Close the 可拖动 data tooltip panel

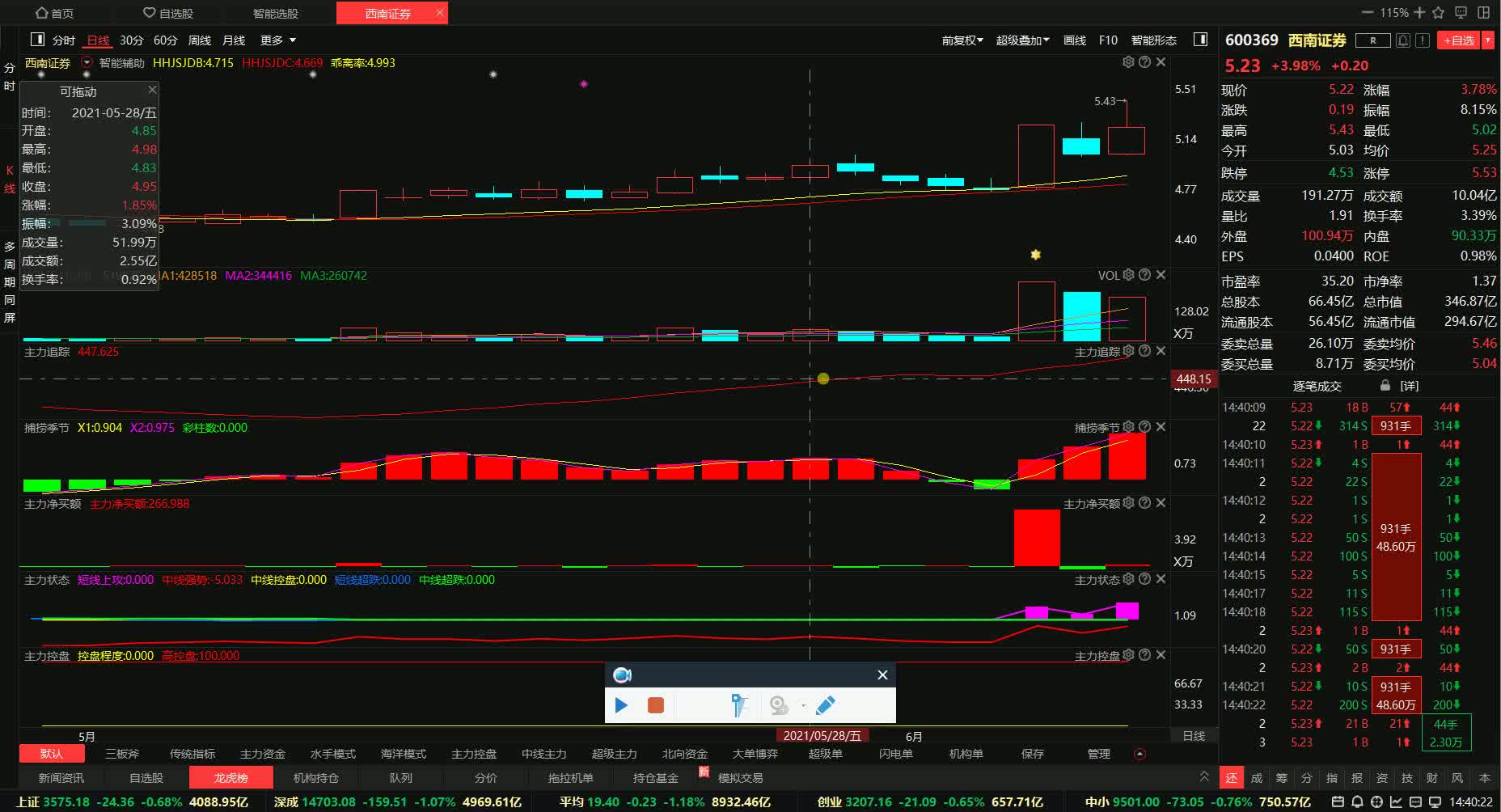152,90
